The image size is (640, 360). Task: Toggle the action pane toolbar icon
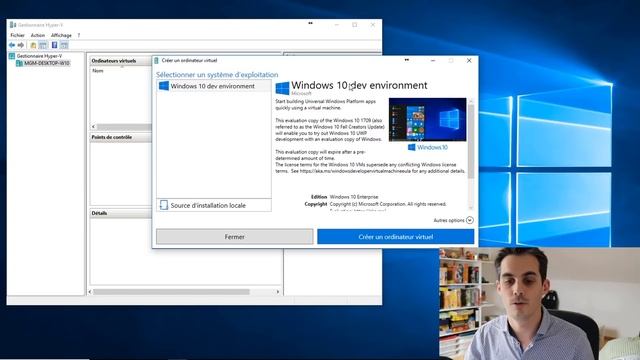pos(64,45)
